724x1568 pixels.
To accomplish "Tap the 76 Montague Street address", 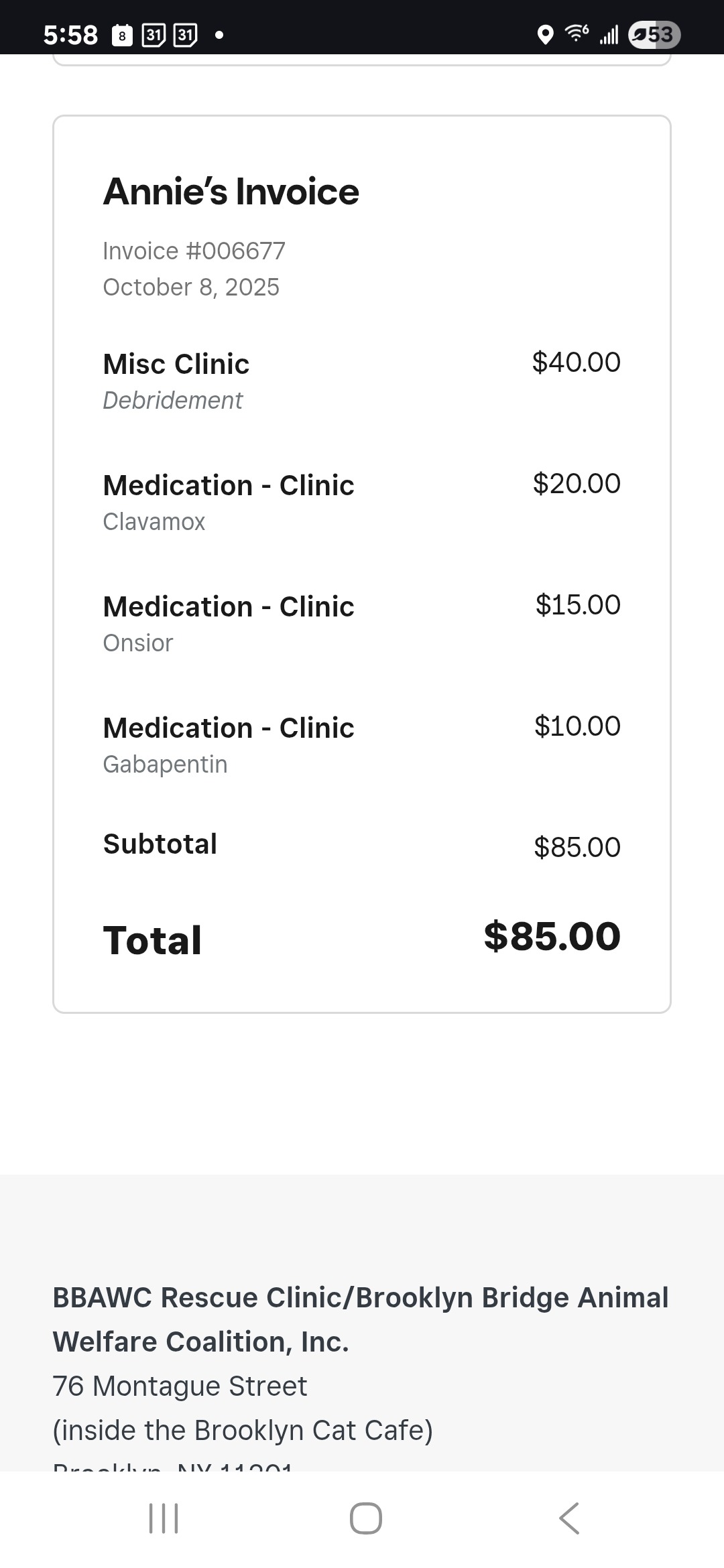I will coord(180,1386).
